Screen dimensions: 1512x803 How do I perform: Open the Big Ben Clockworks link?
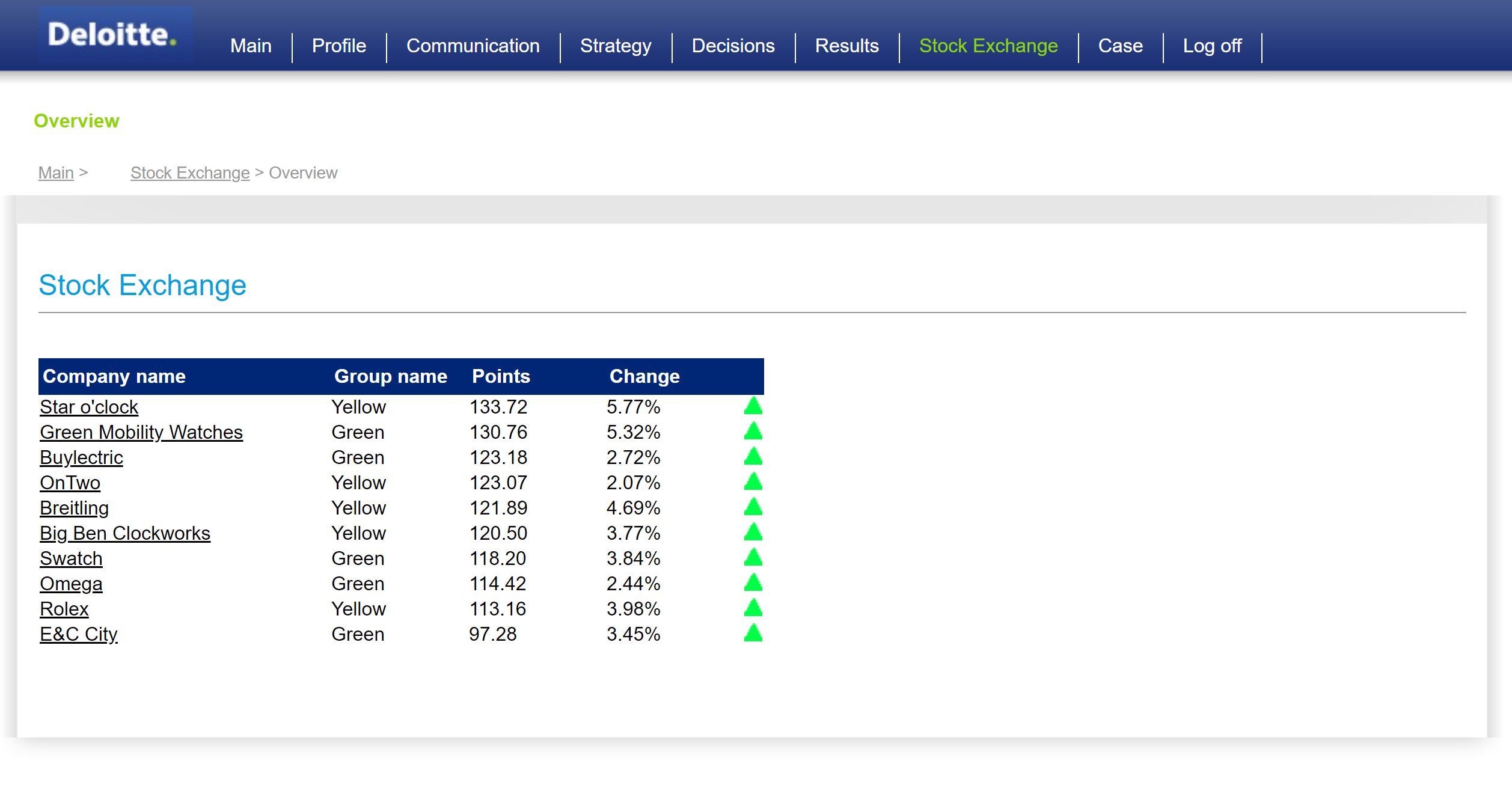click(x=125, y=534)
